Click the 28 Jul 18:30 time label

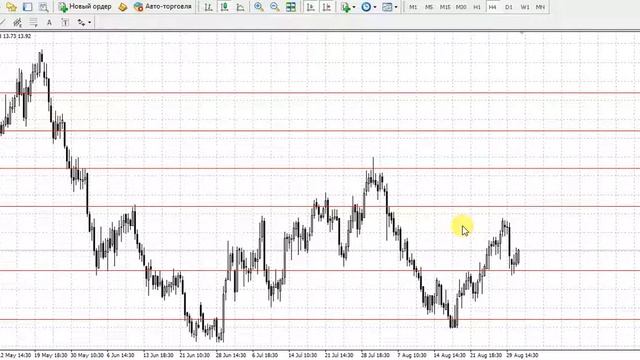375,355
